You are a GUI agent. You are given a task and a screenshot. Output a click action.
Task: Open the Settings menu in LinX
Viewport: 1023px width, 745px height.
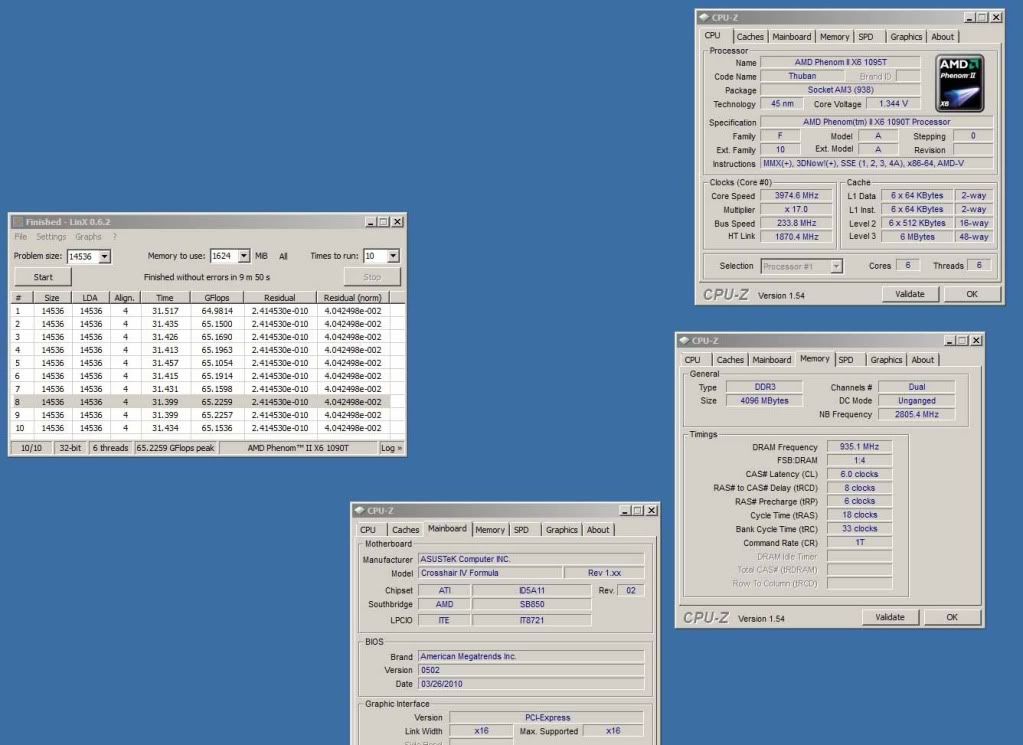(x=51, y=237)
